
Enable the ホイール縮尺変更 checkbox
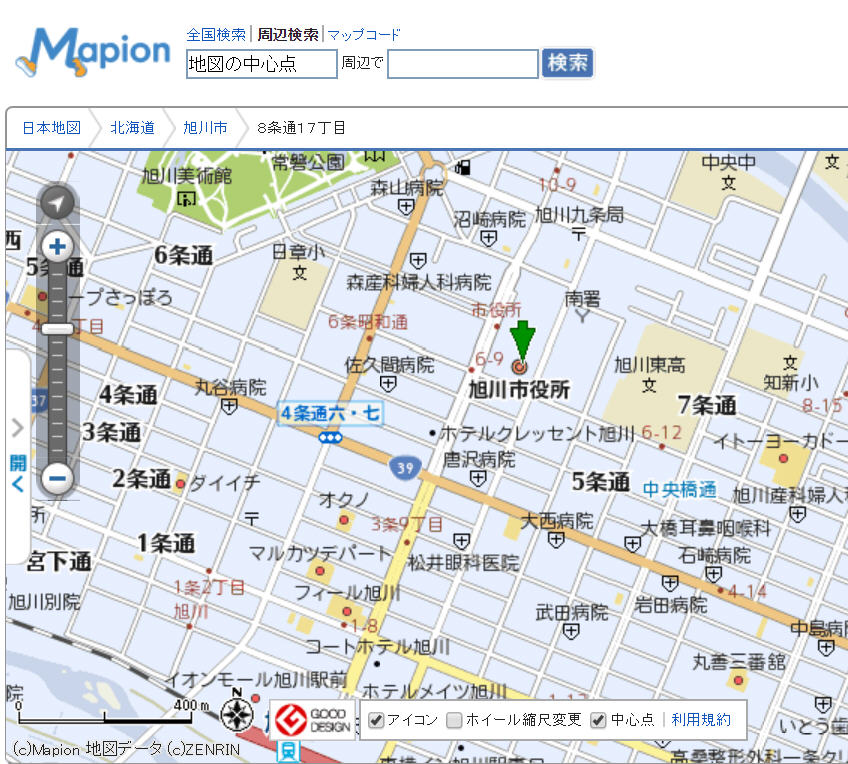pyautogui.click(x=455, y=720)
